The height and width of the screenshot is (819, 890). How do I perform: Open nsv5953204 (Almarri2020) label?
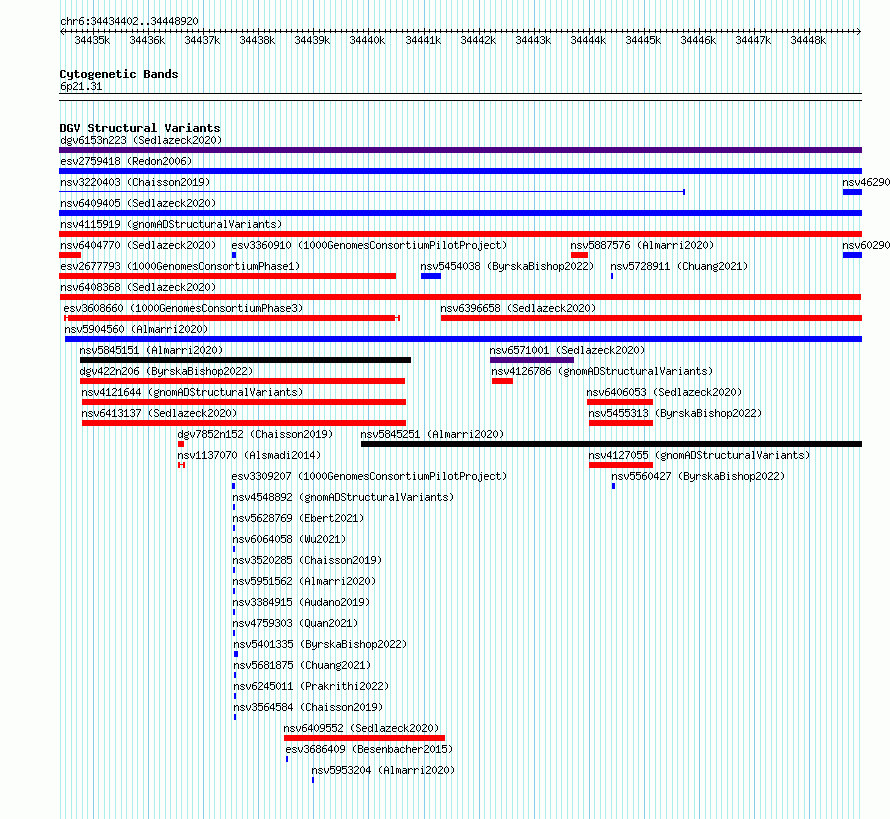383,770
